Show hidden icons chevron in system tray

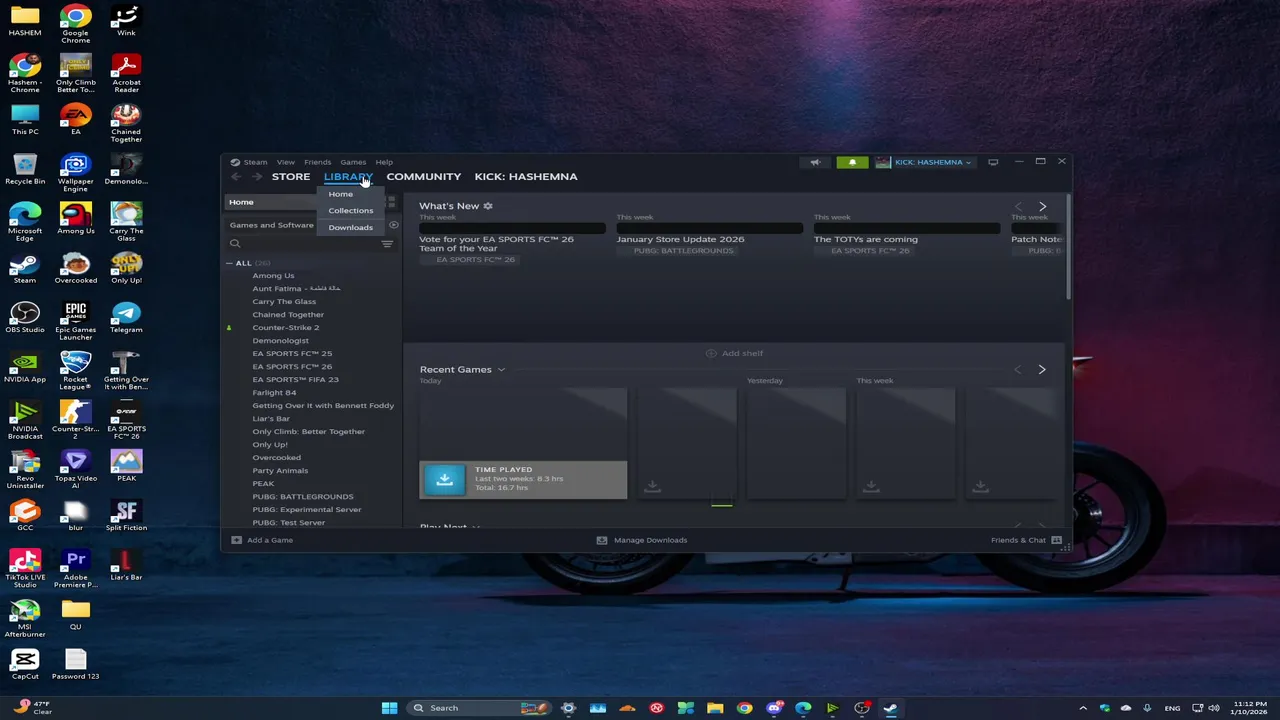(1083, 708)
